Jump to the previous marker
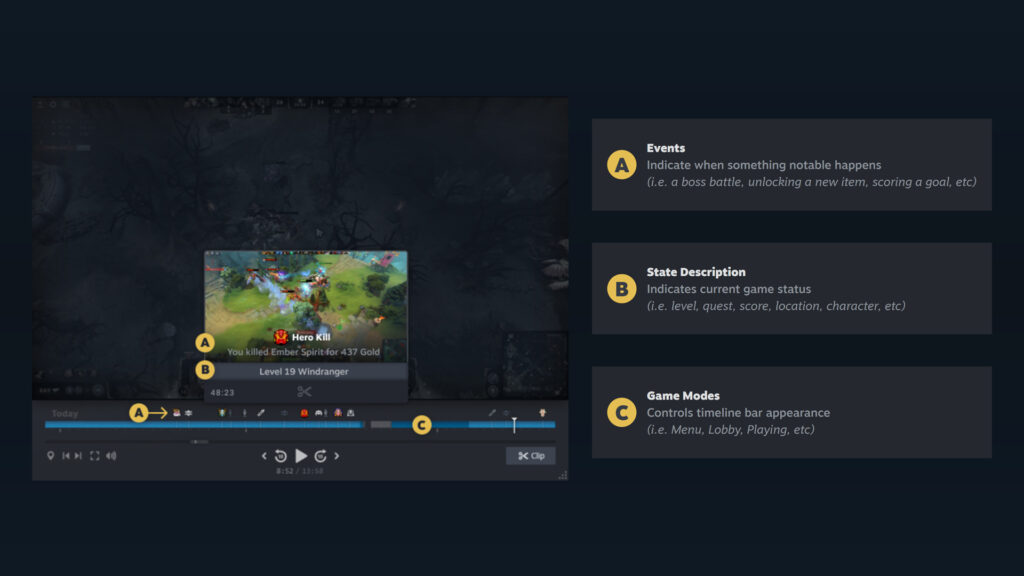 tap(65, 456)
